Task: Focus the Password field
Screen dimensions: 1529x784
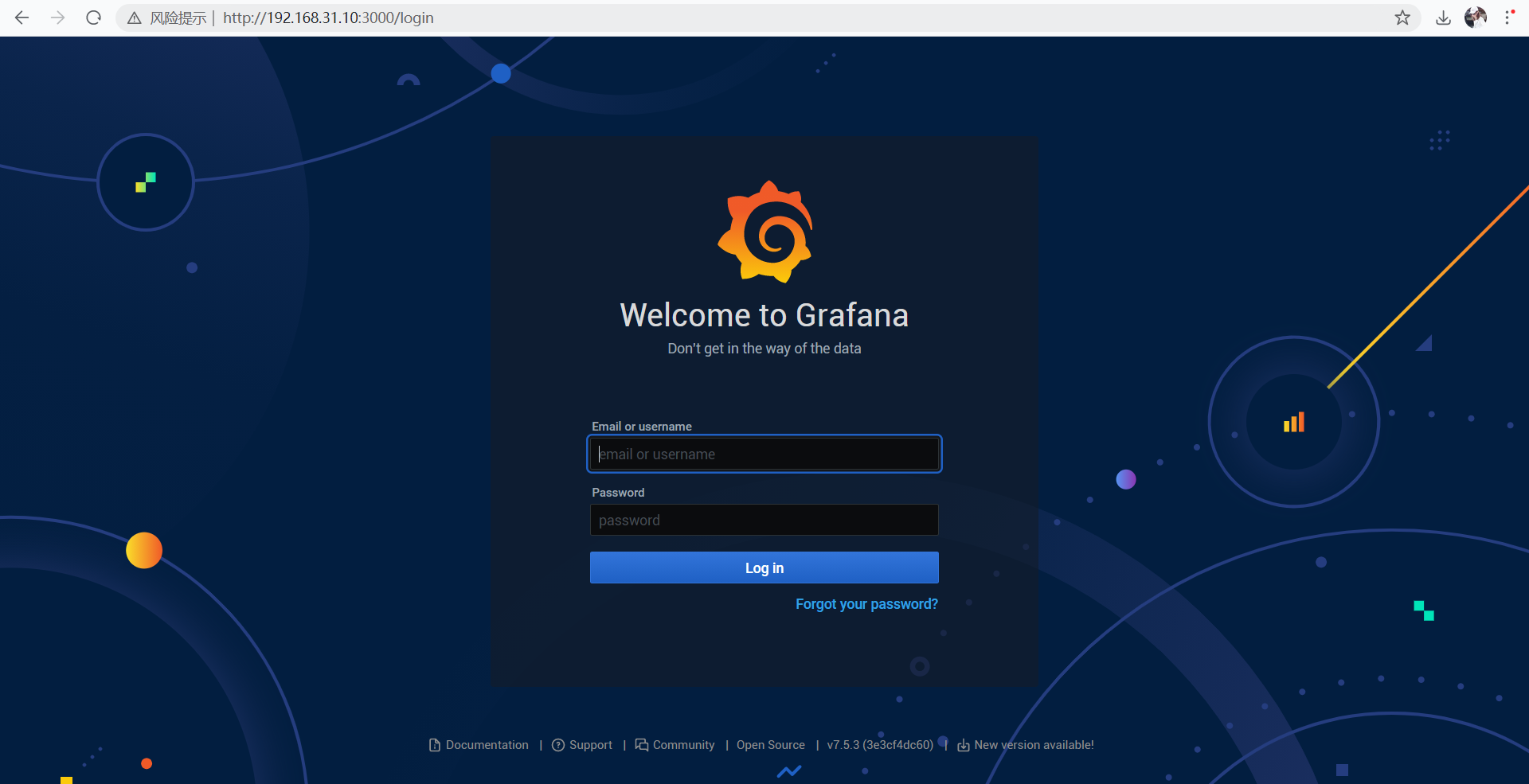Action: tap(764, 520)
